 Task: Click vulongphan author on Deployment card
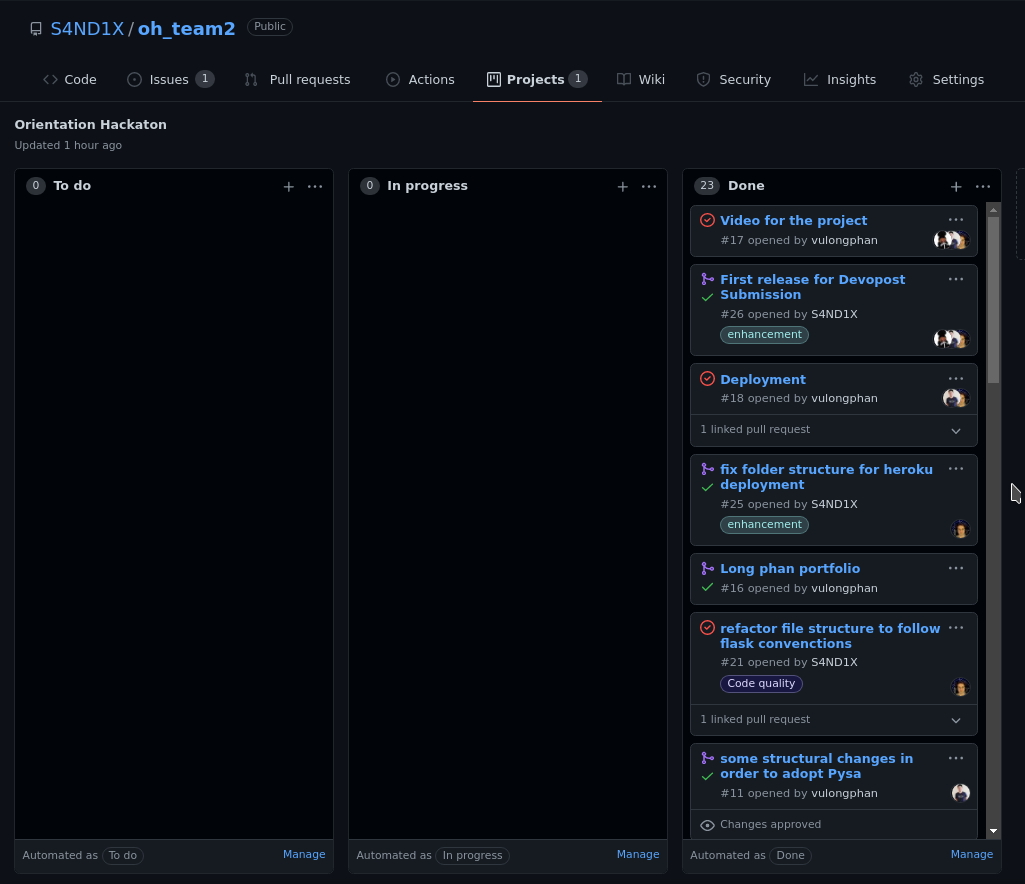844,398
